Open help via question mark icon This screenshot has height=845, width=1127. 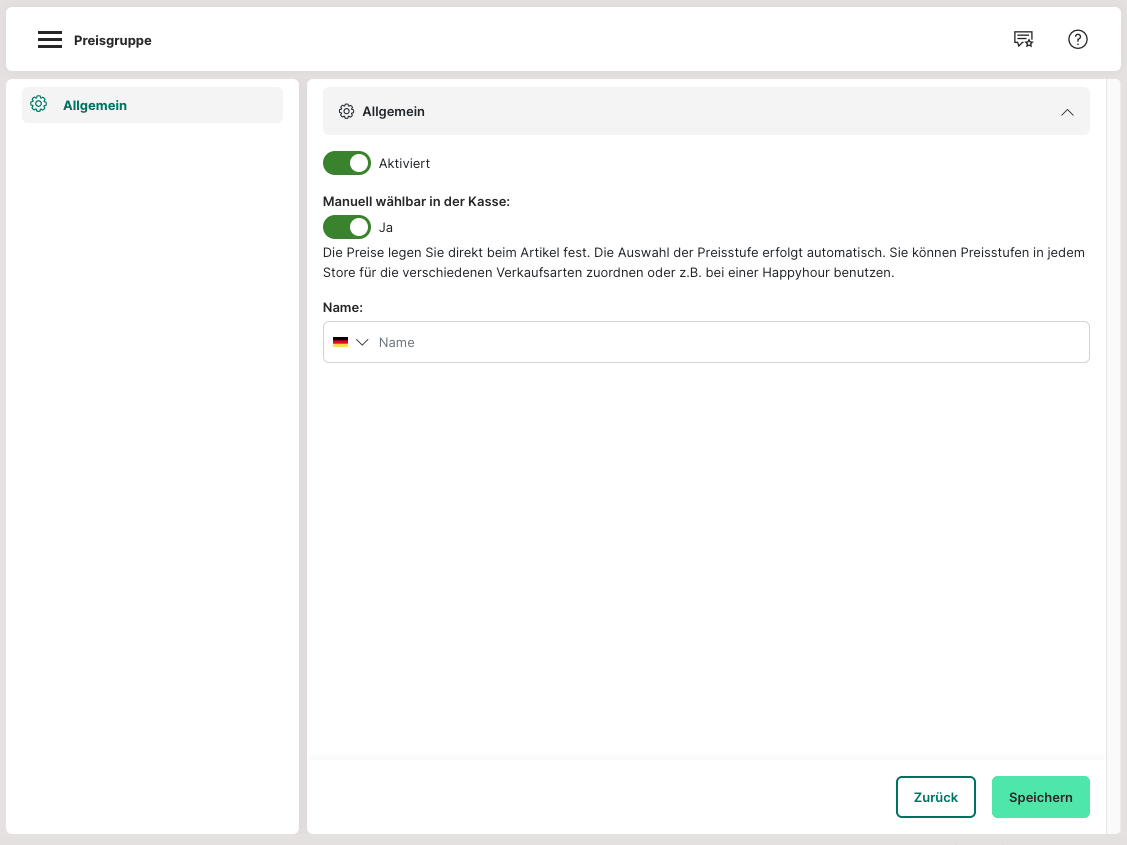pyautogui.click(x=1077, y=40)
